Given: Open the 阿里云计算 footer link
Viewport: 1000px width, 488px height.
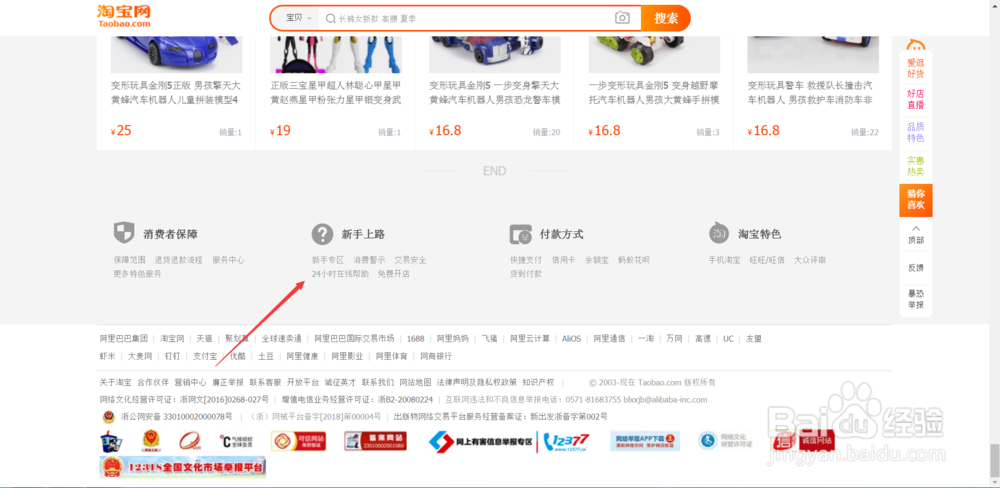Looking at the screenshot, I should point(530,339).
